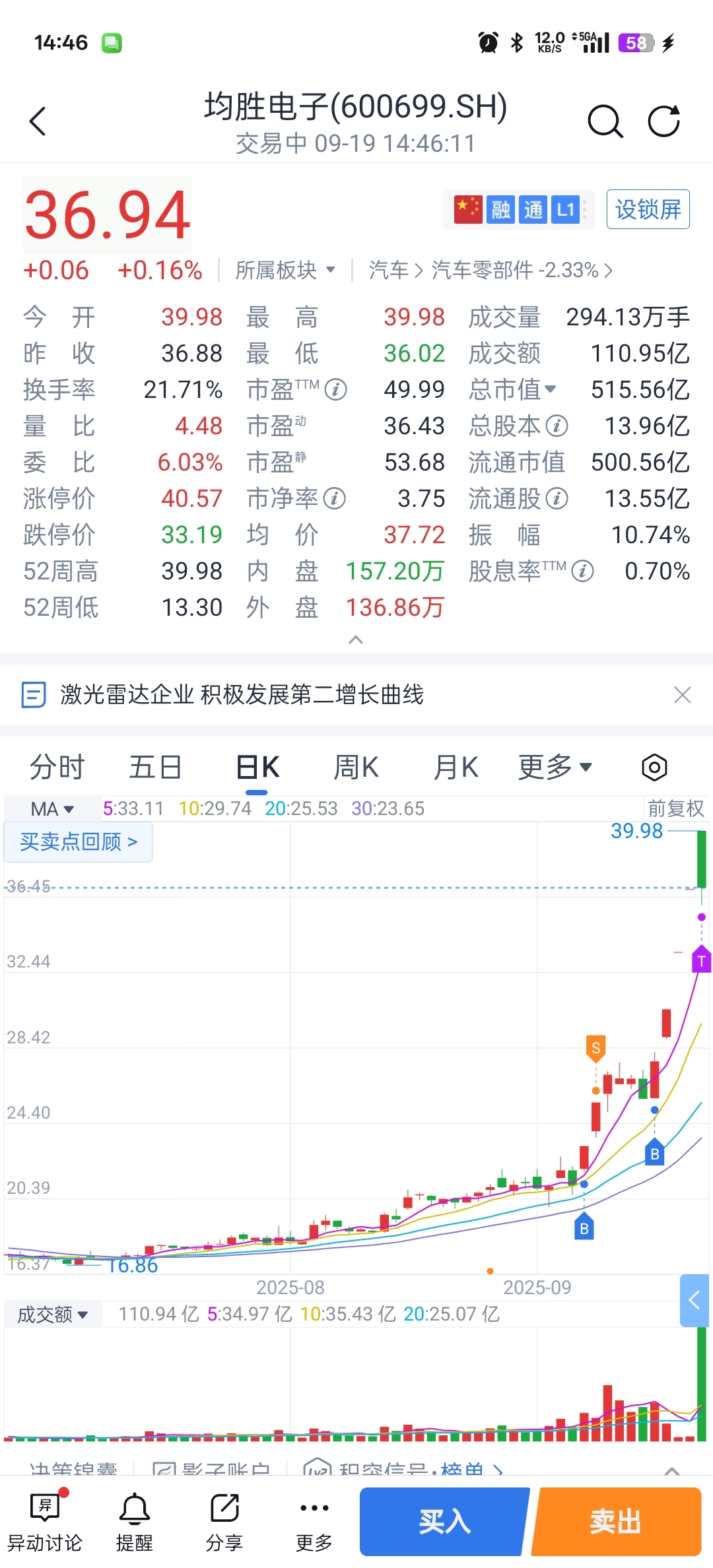
Task: Open the 总市值 dropdown
Action: pos(512,389)
